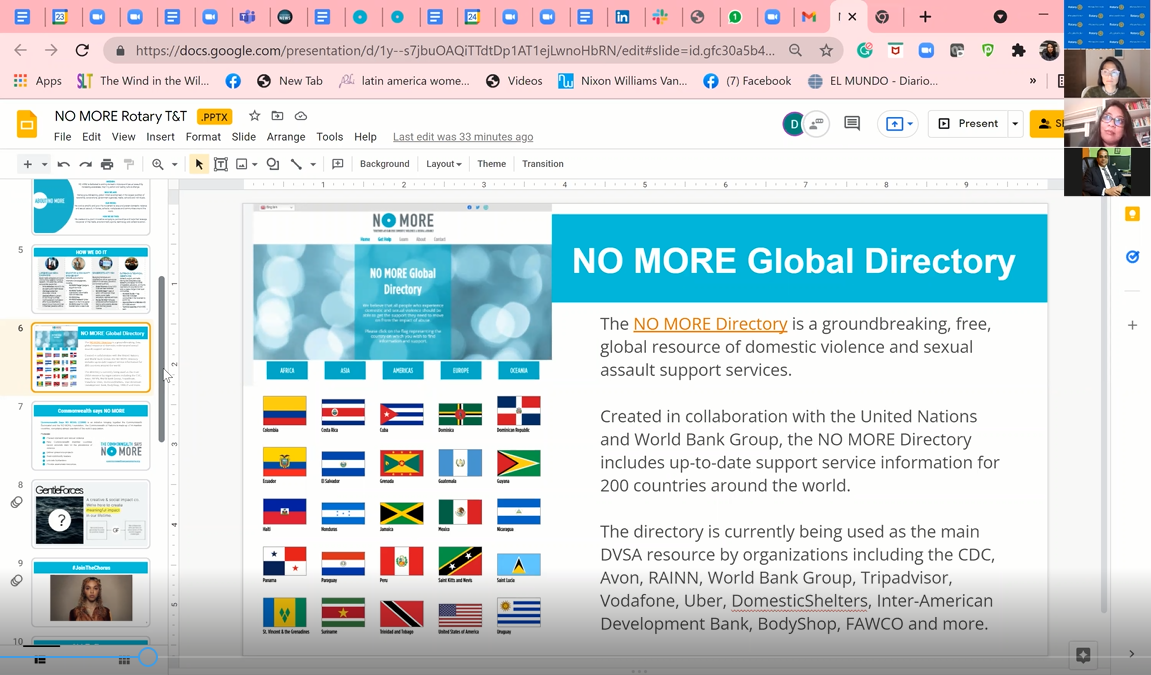The height and width of the screenshot is (675, 1151).
Task: Click the NO MORE Directory hyperlink
Action: tap(710, 324)
